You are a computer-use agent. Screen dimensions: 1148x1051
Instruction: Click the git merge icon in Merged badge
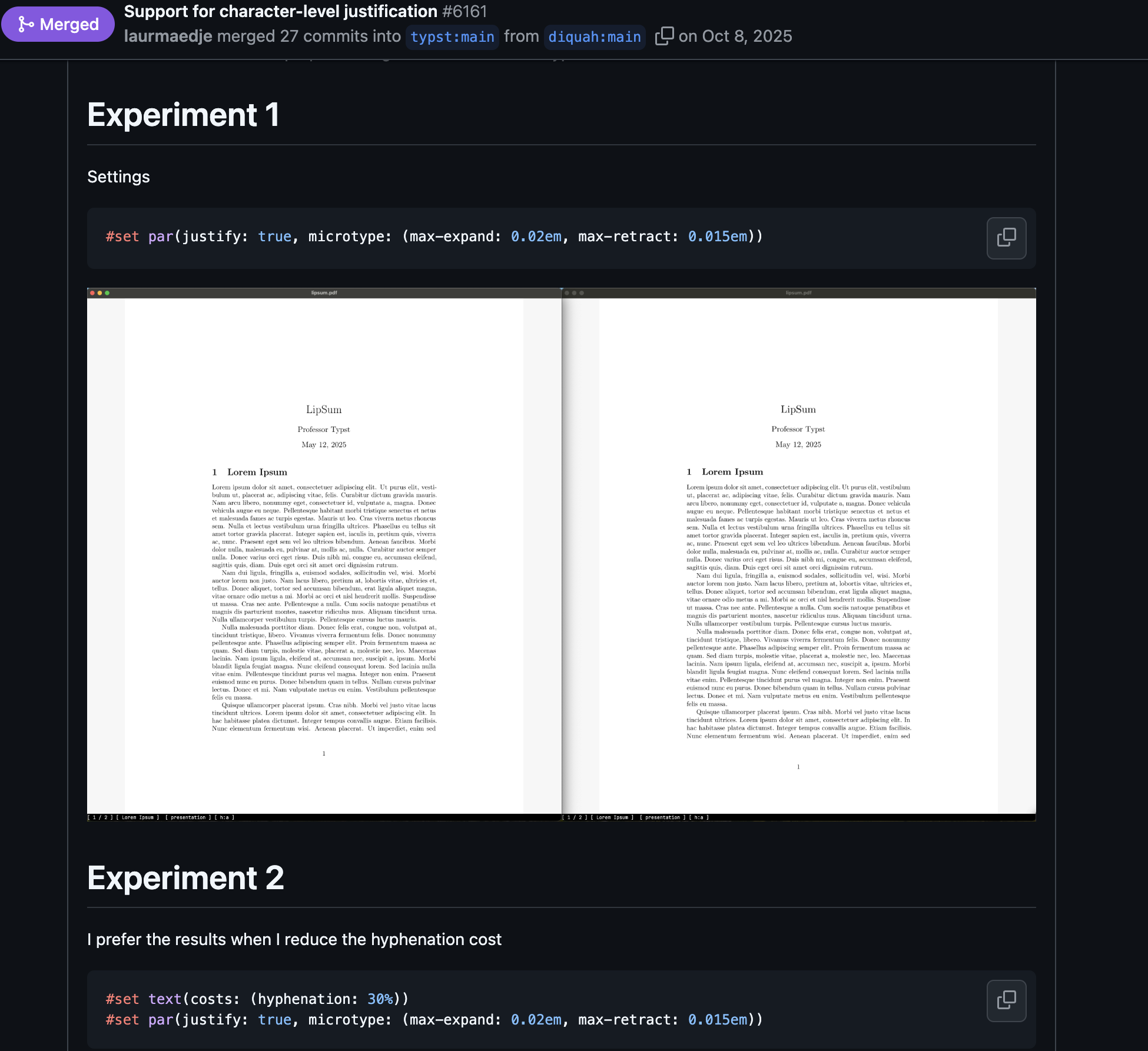[26, 24]
